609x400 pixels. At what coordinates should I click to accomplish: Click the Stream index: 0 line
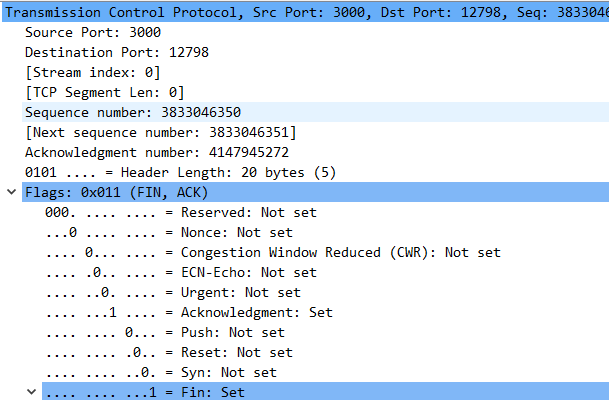point(91,71)
